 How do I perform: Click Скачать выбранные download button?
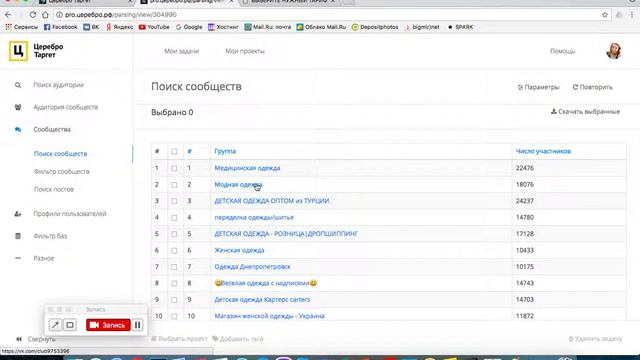585,111
